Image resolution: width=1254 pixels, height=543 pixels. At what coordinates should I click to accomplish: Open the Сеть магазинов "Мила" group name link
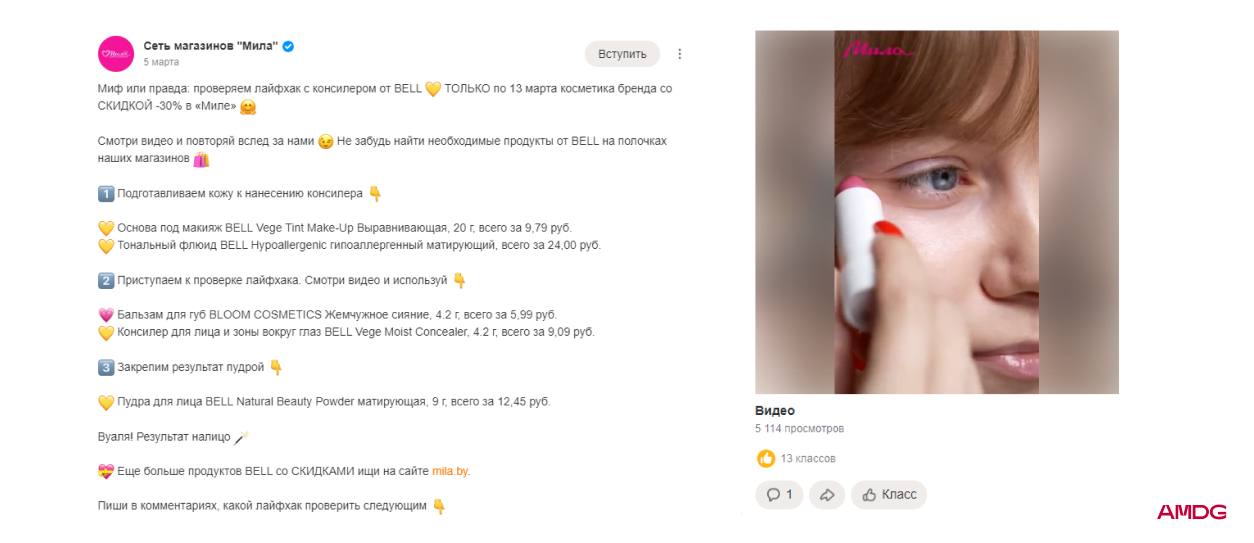click(210, 46)
